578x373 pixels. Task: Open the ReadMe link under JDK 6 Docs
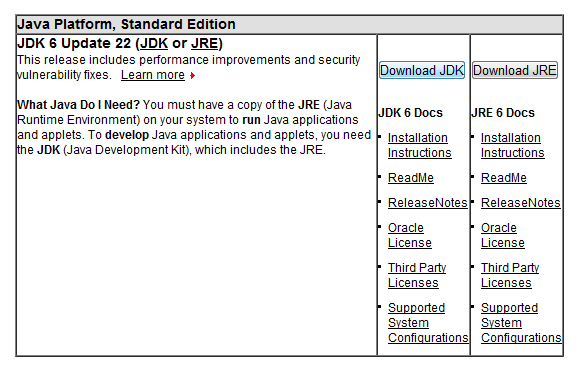point(411,178)
